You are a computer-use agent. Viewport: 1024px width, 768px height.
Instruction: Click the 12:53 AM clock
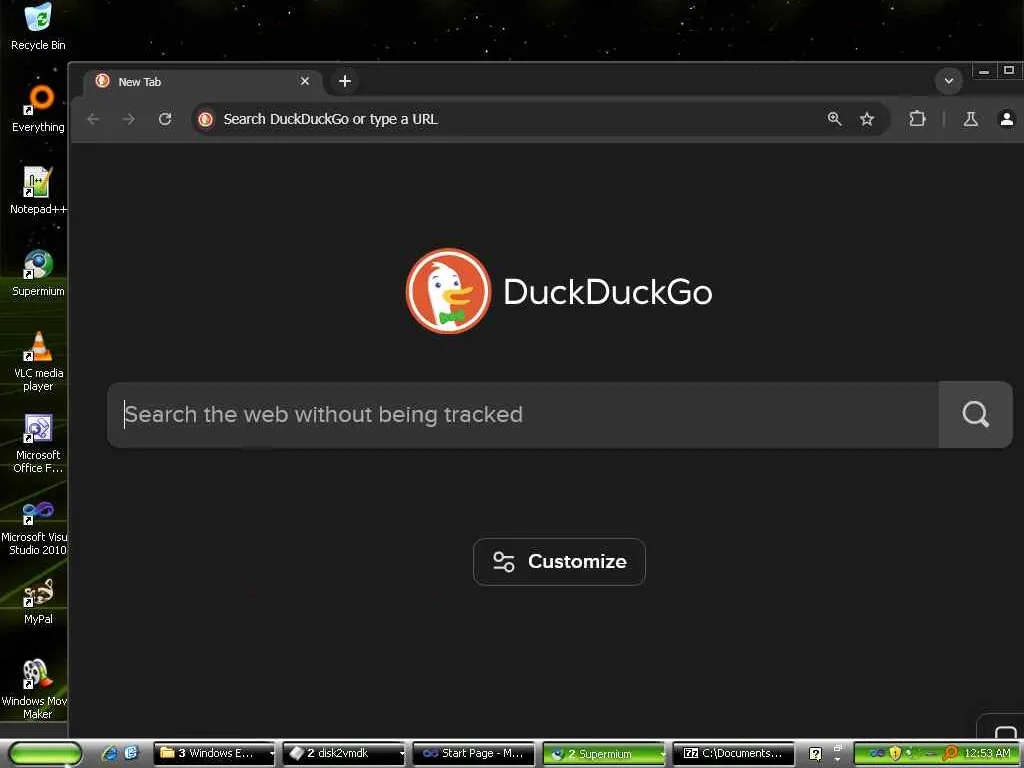point(987,753)
